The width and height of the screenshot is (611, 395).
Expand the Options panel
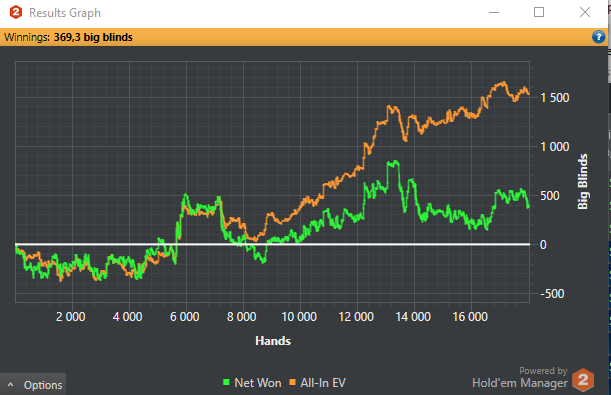pyautogui.click(x=33, y=385)
